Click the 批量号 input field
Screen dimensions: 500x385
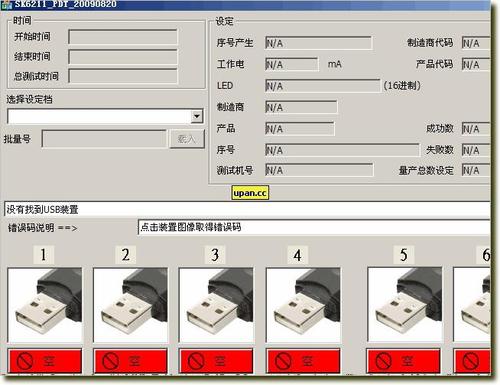(104, 139)
